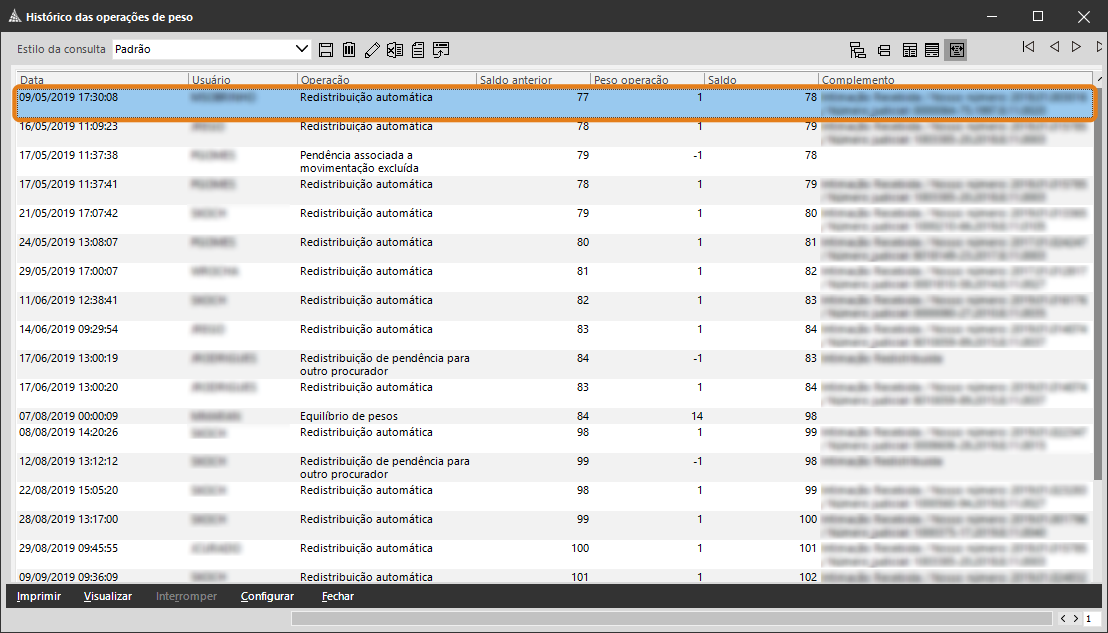Click the horizontal scrollbar at the bottom
Screen dimensions: 1108x633
pyautogui.click(x=670, y=619)
